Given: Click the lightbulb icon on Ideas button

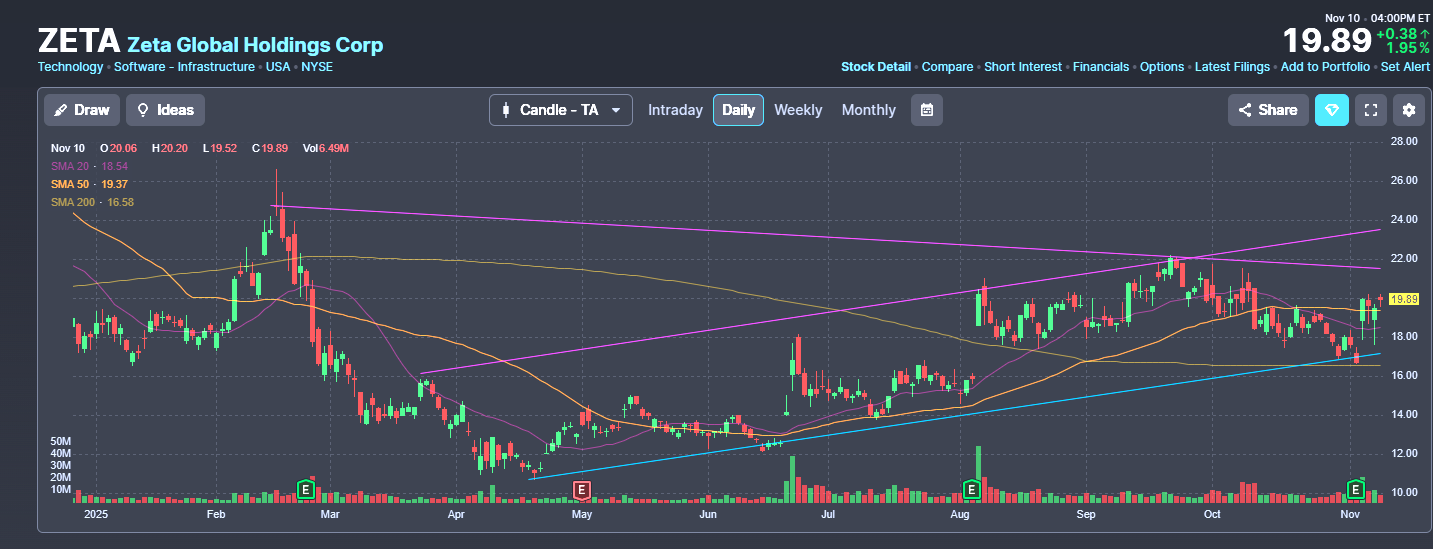Looking at the screenshot, I should click(144, 110).
